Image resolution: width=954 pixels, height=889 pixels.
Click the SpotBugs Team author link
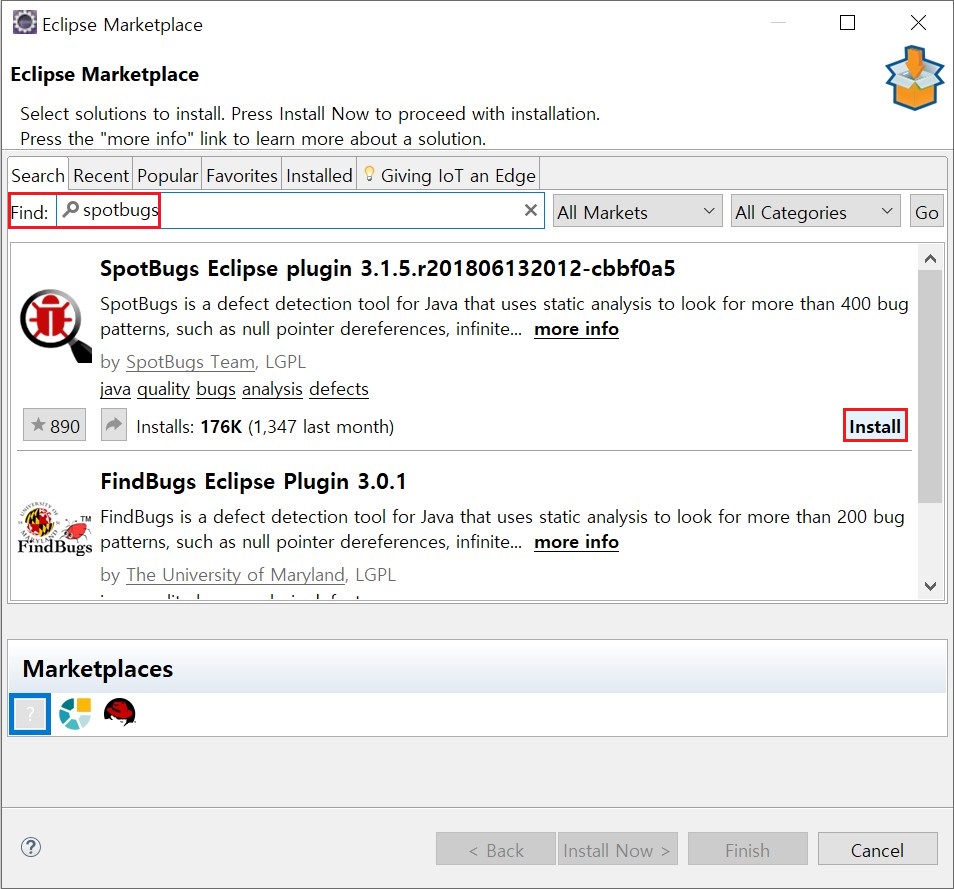pyautogui.click(x=190, y=362)
